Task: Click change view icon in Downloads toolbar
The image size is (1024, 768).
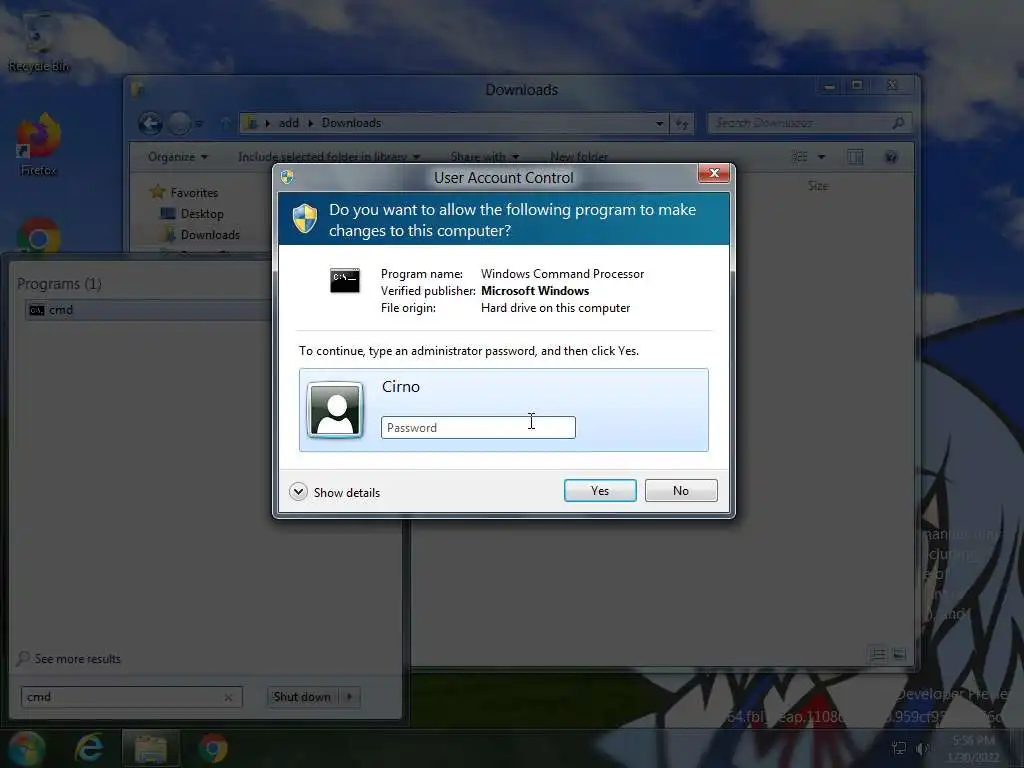Action: [x=800, y=157]
